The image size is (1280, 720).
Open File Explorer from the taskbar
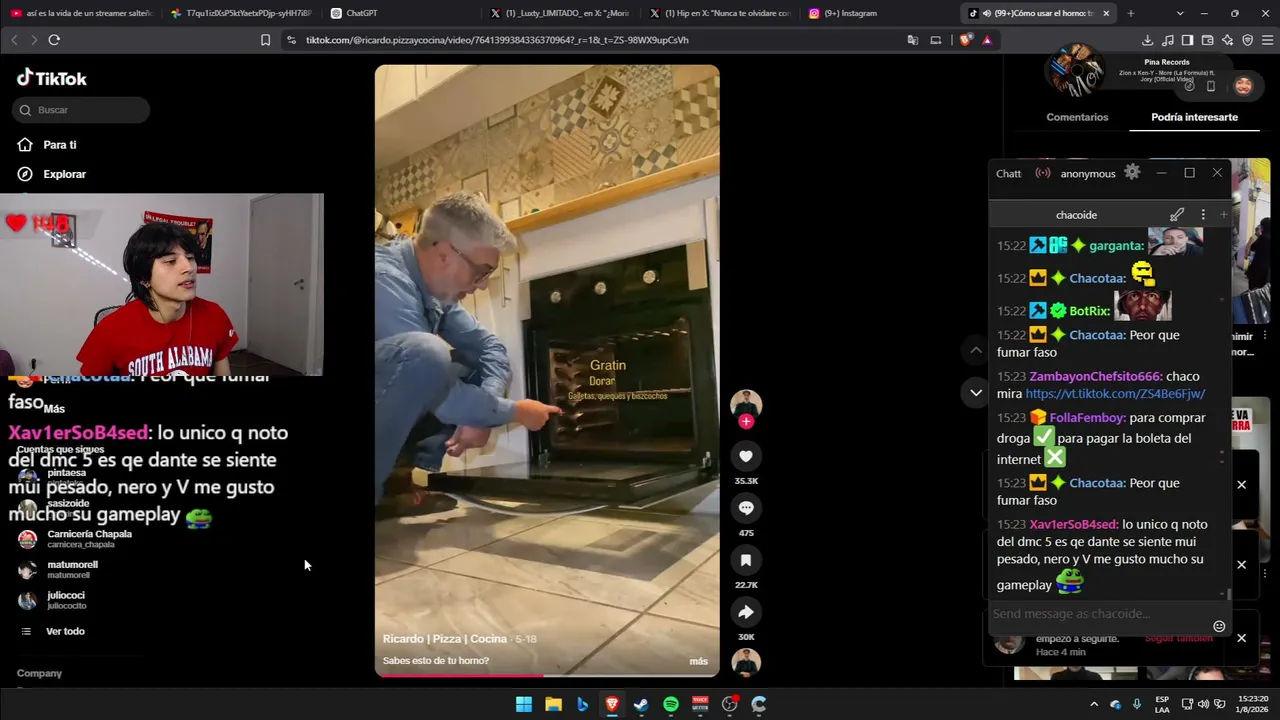coord(553,704)
